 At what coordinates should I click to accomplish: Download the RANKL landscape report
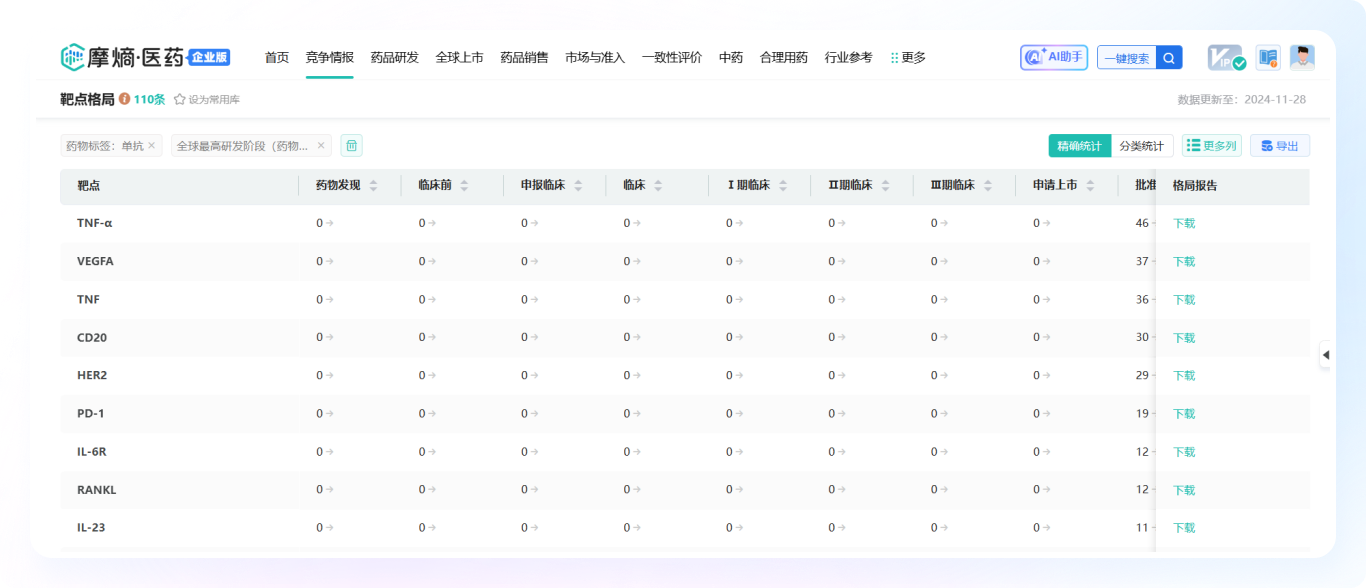[x=1184, y=490]
